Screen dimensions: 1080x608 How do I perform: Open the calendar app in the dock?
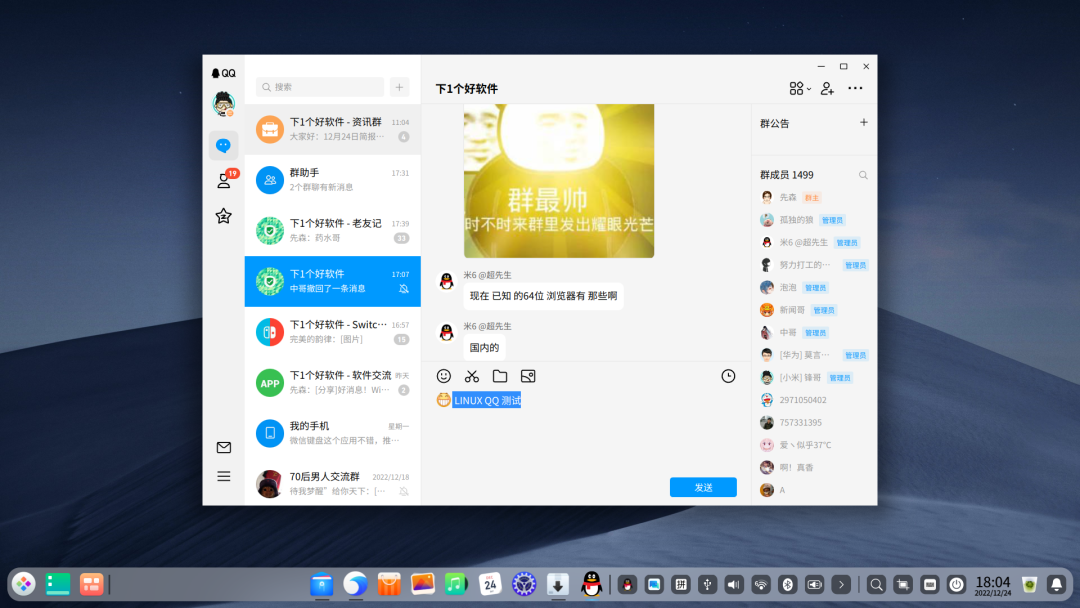(x=490, y=584)
